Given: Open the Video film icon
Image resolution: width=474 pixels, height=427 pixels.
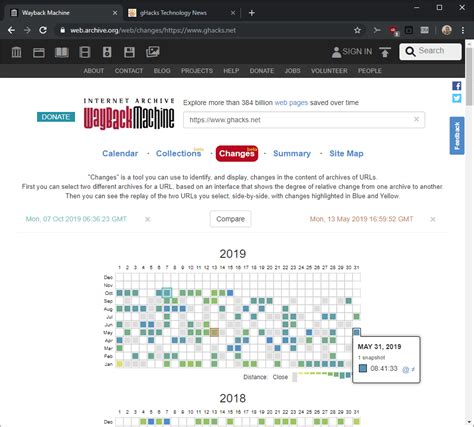Looking at the screenshot, I should click(x=85, y=52).
